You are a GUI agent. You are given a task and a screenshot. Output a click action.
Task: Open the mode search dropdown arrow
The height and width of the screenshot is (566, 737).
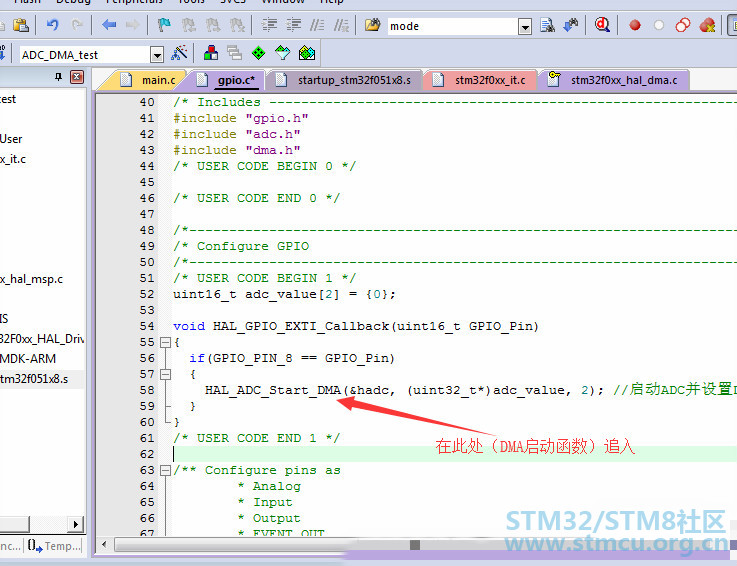tap(525, 27)
